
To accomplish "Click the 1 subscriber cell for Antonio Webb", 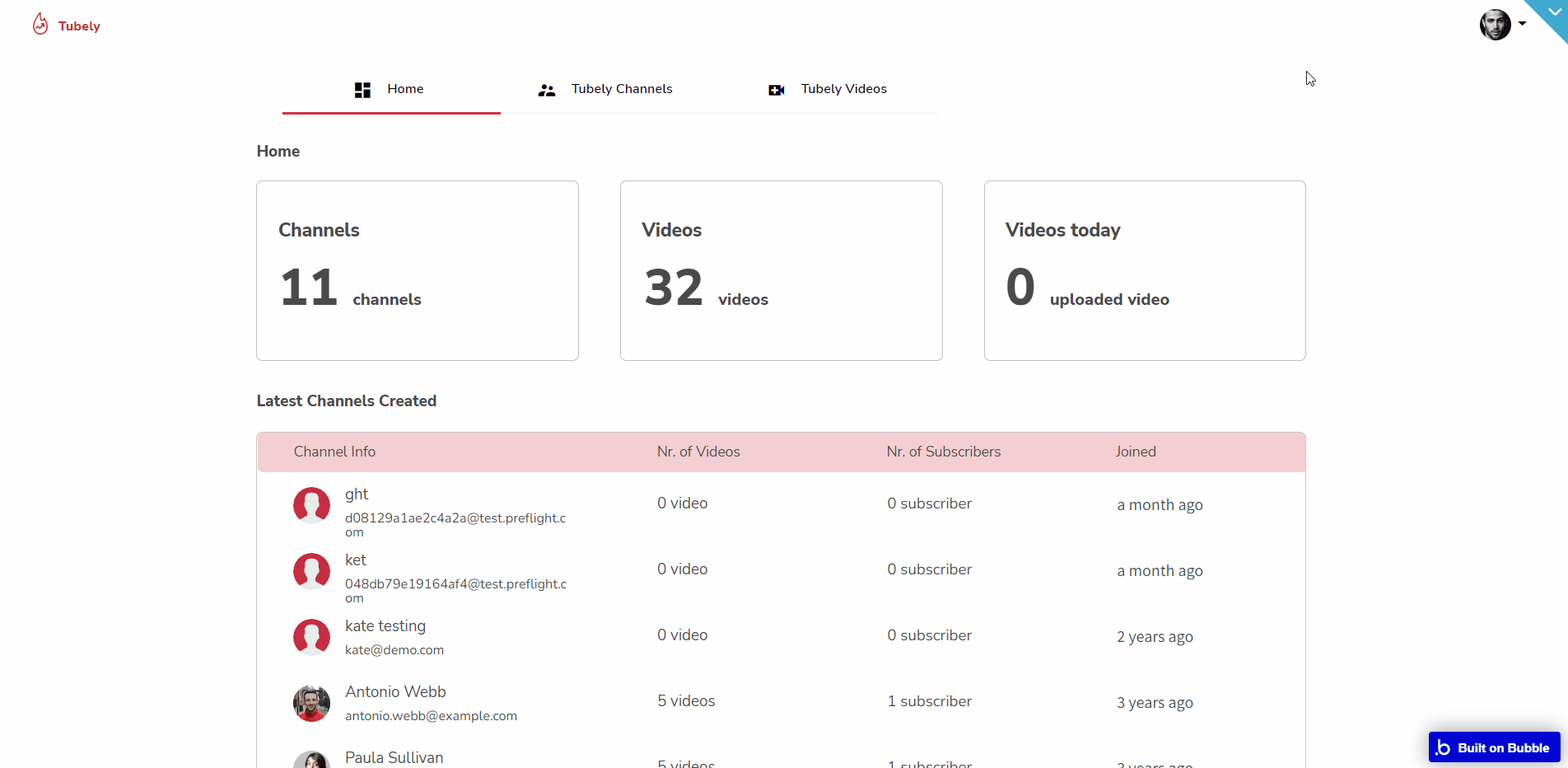I will click(930, 701).
